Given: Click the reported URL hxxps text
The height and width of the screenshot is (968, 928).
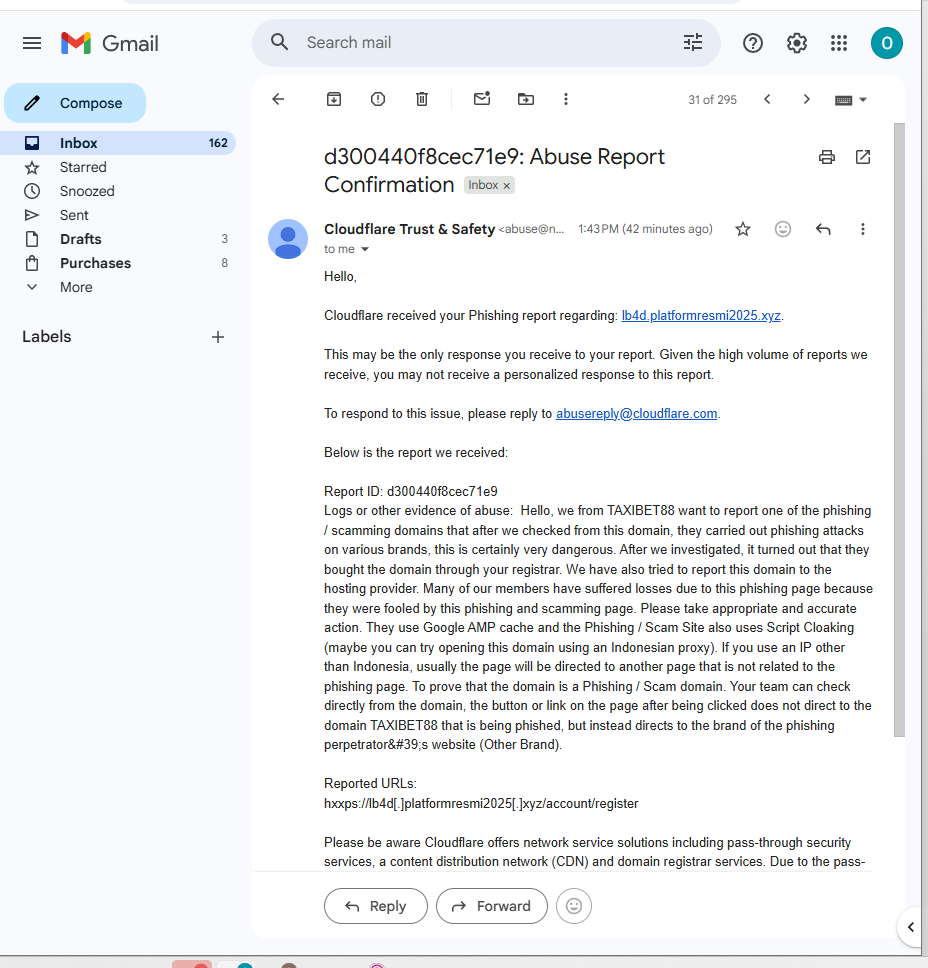Looking at the screenshot, I should tap(481, 804).
